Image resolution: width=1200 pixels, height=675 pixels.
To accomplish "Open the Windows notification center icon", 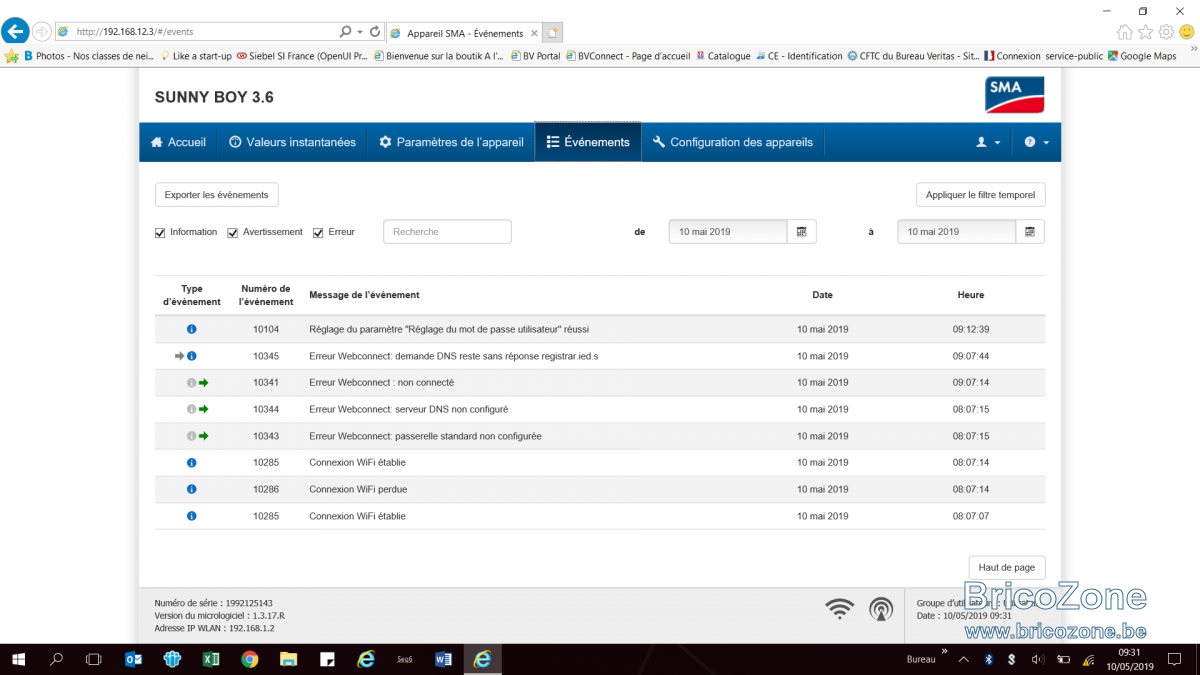I will (1176, 659).
